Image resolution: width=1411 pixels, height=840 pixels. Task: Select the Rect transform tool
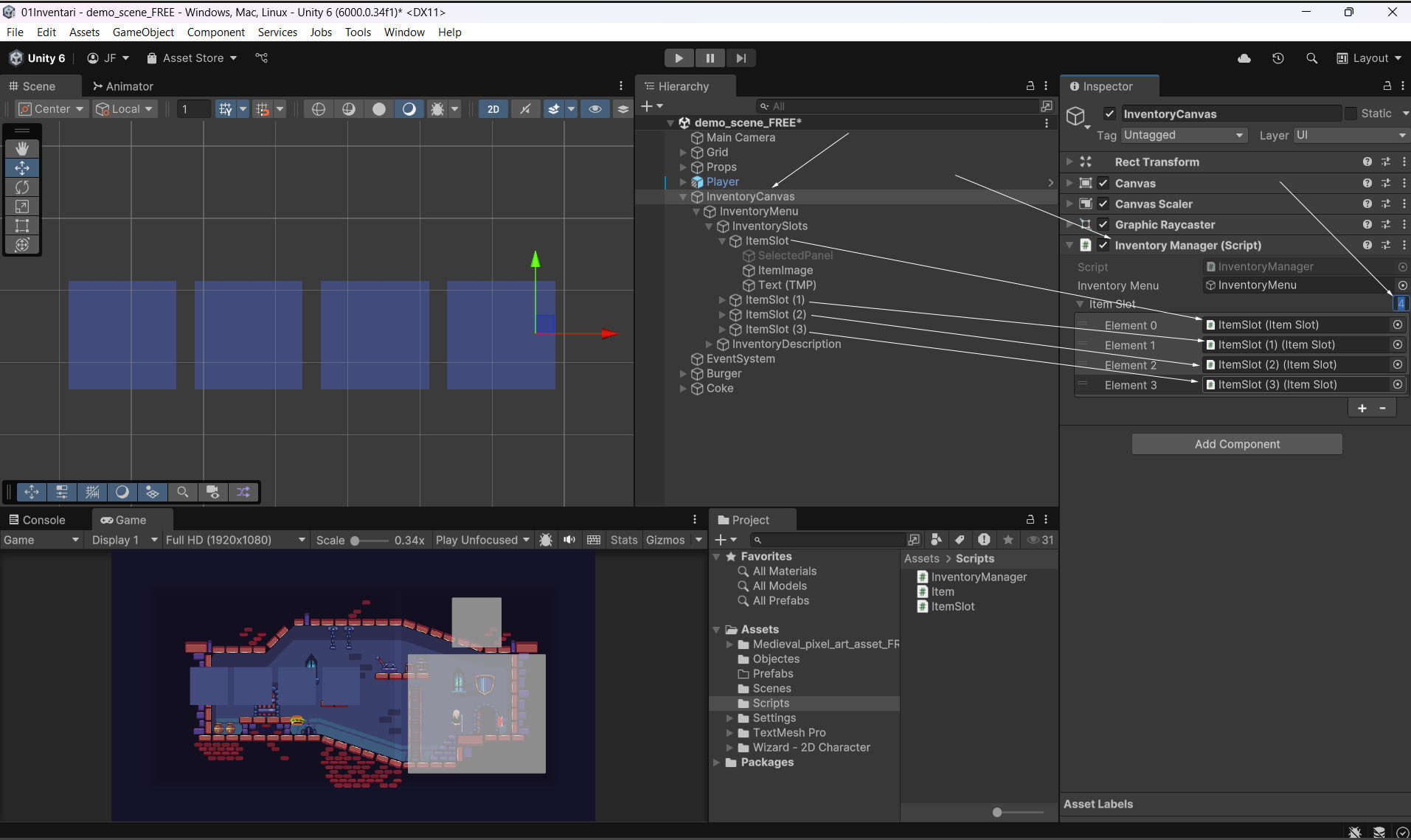pos(22,226)
